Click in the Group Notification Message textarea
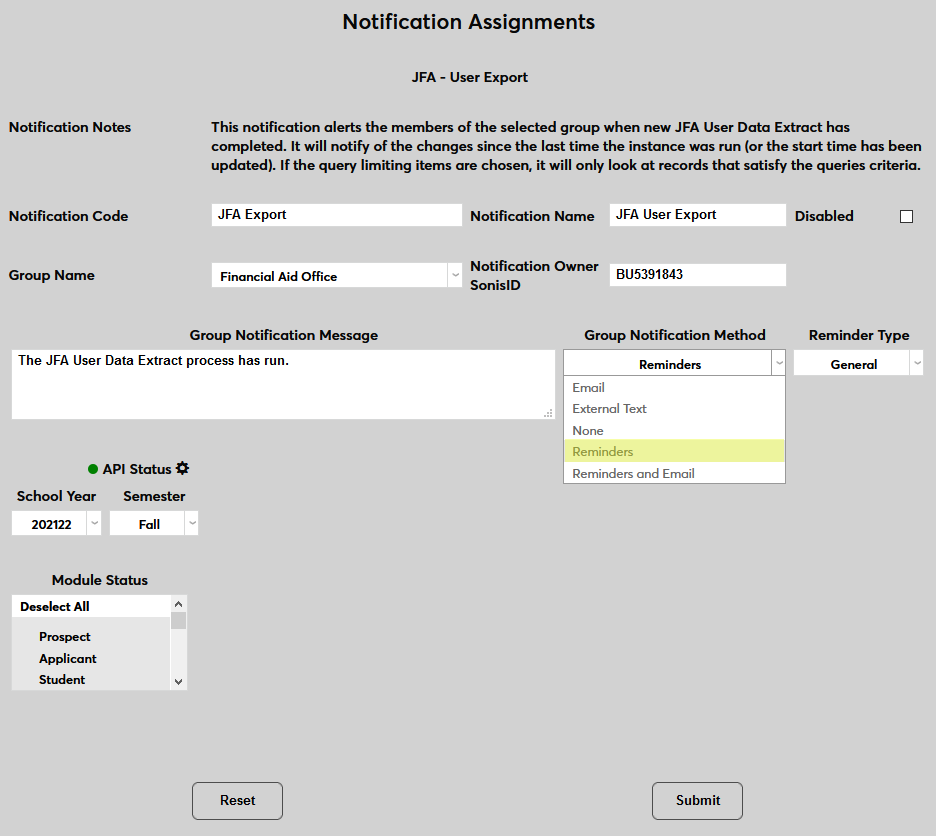The height and width of the screenshot is (836, 936). point(283,385)
